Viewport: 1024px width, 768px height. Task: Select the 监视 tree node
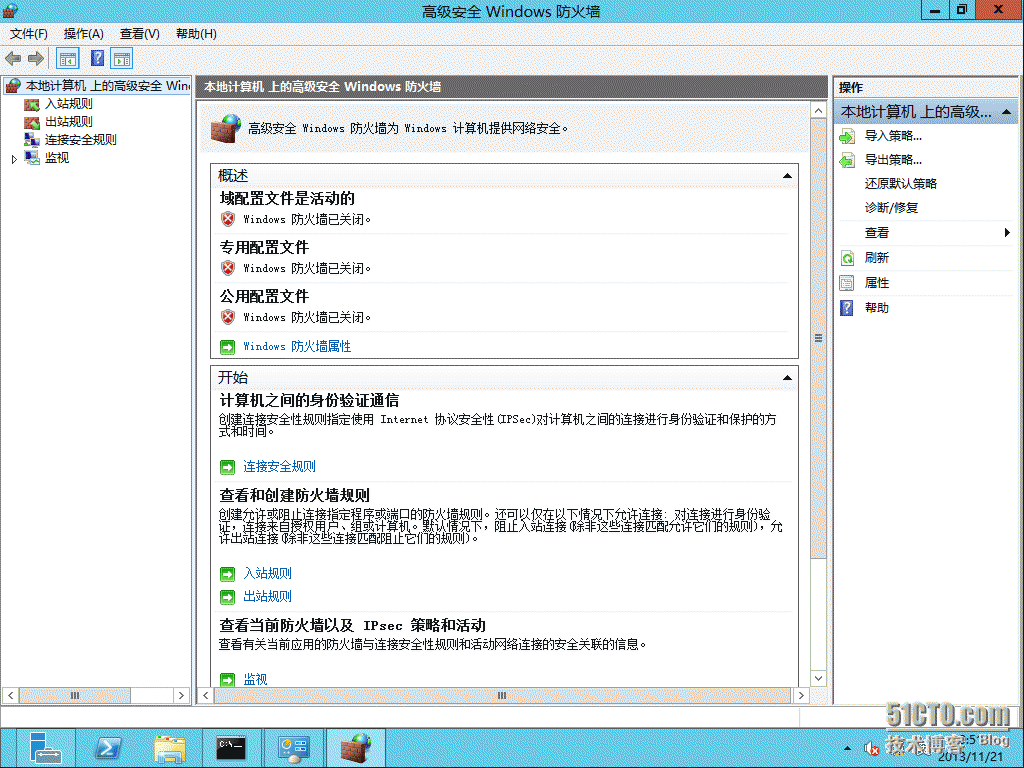(x=57, y=157)
